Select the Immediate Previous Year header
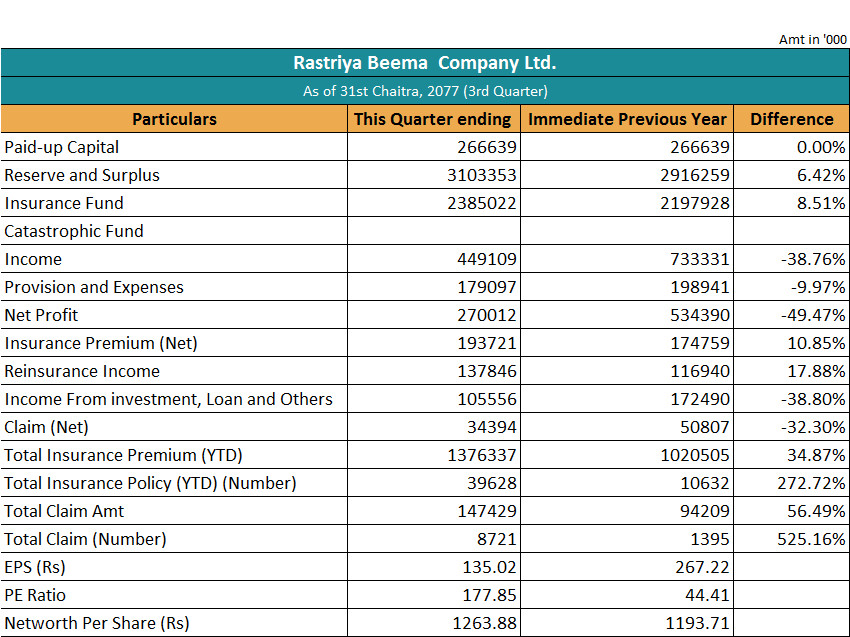The image size is (850, 637). pos(627,119)
